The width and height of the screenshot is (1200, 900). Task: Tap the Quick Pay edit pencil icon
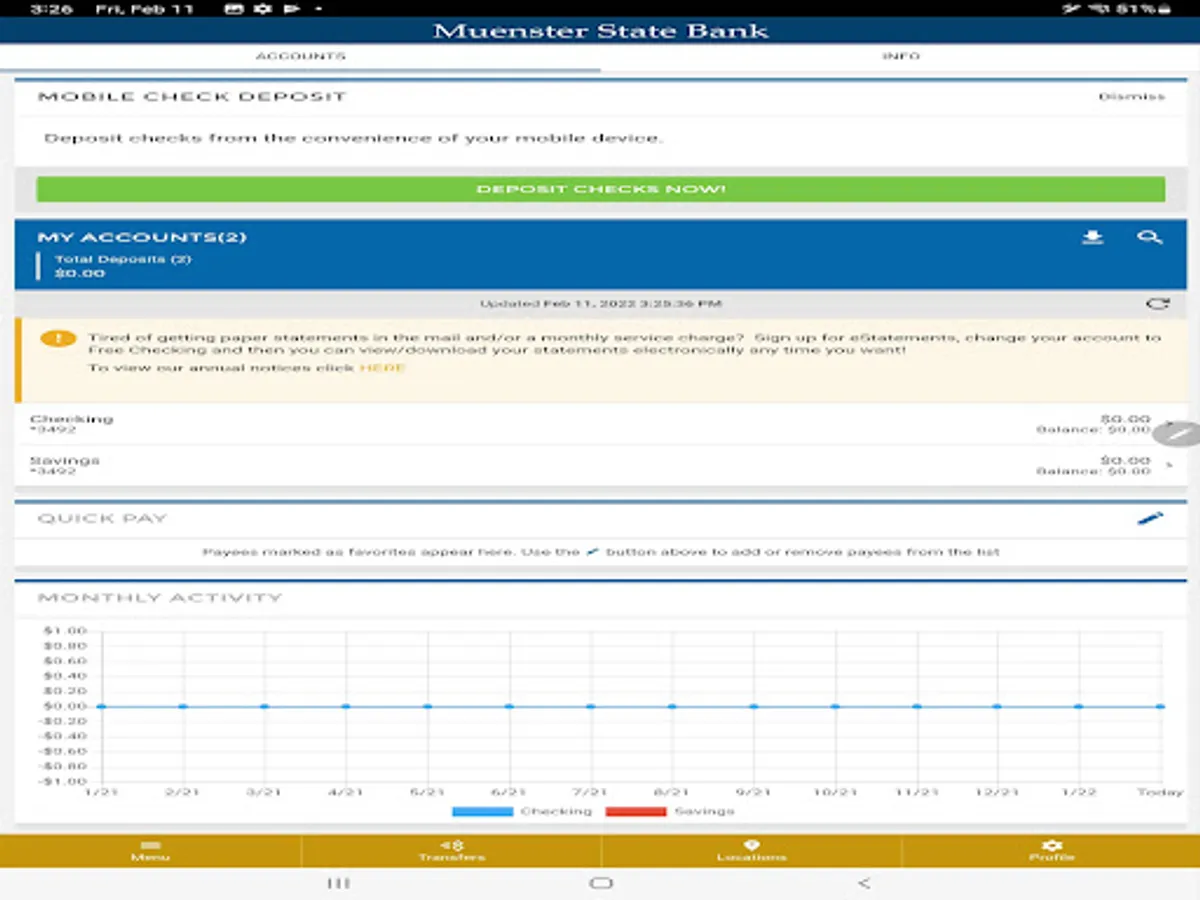(1150, 518)
